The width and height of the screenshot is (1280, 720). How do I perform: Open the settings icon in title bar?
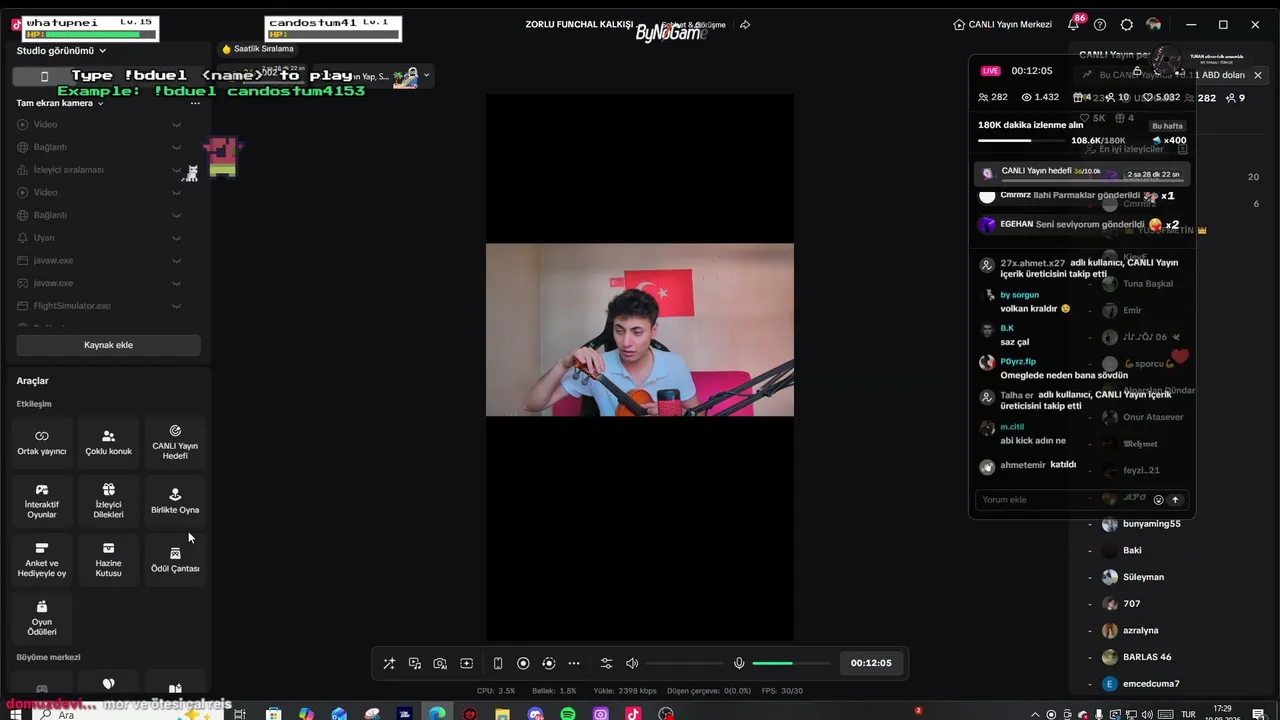click(x=1127, y=24)
